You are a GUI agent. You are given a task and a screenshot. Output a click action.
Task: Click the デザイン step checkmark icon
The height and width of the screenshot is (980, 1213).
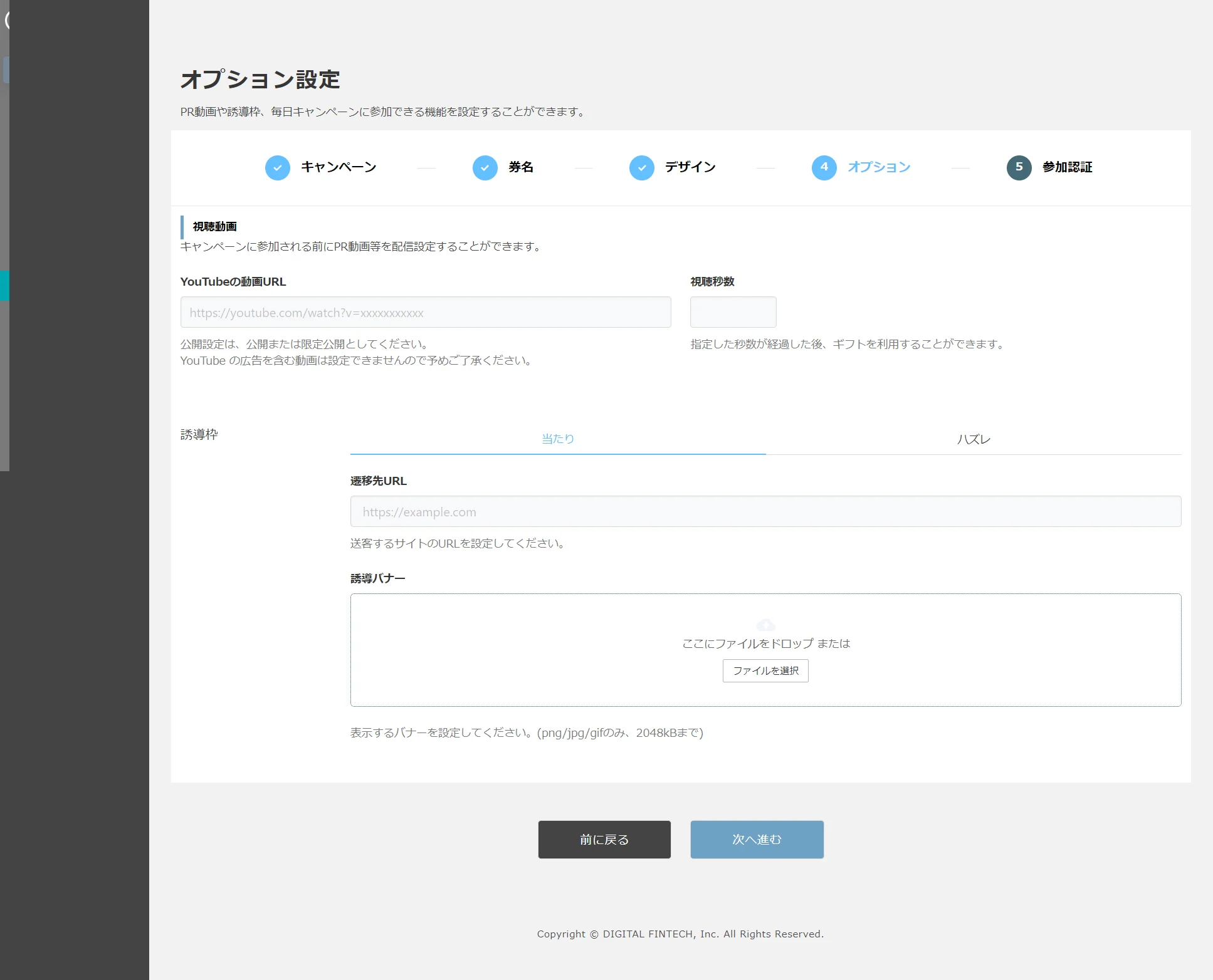tap(641, 168)
